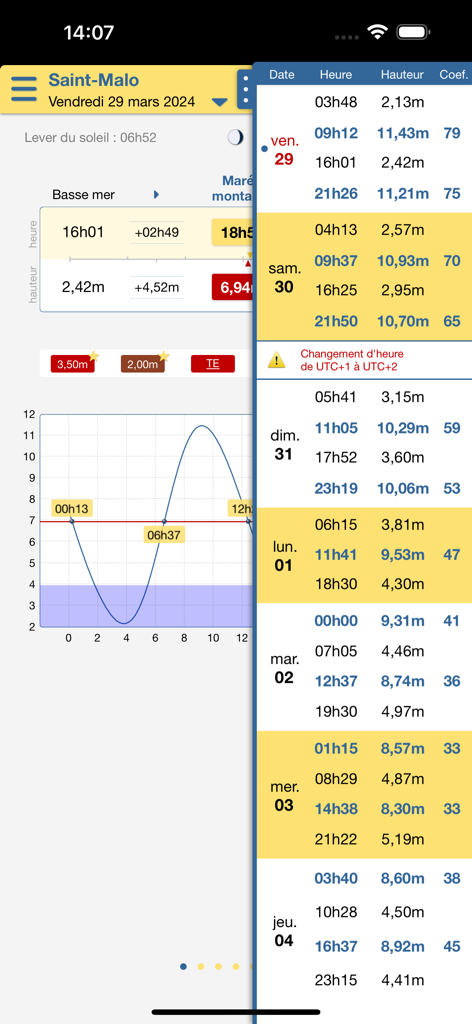
Task: Tap the 01h15 tide time on Wednesday
Action: pyautogui.click(x=336, y=748)
